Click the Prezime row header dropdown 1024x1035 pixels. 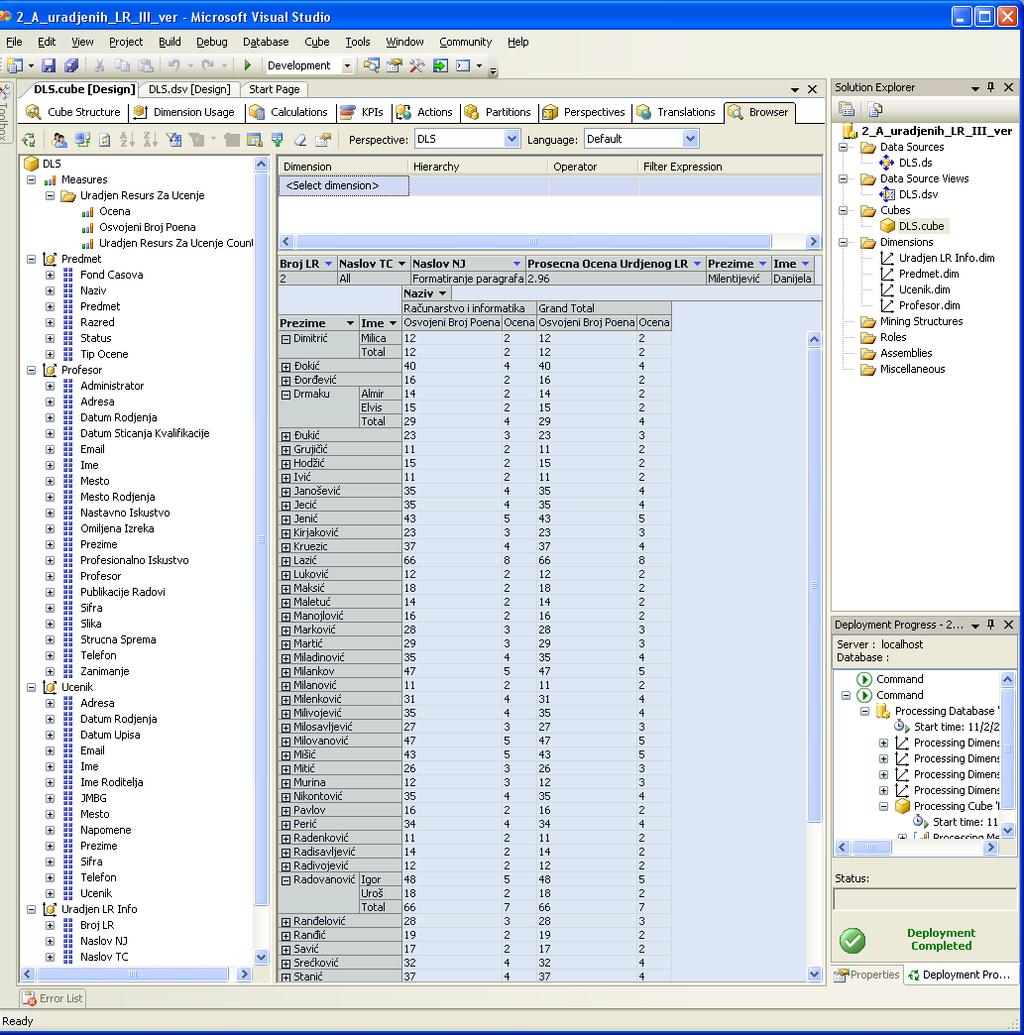(x=350, y=323)
